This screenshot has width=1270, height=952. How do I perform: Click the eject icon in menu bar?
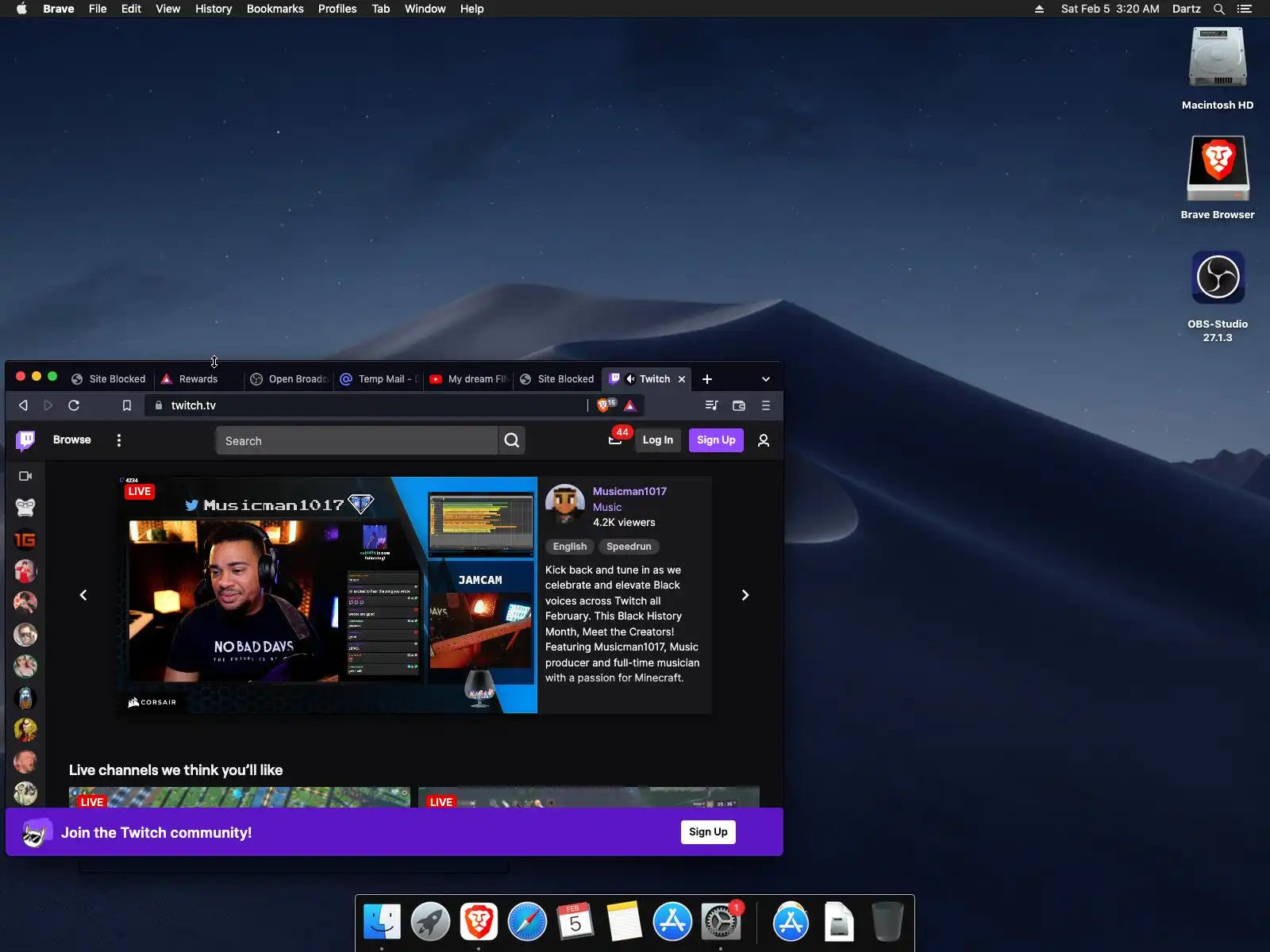point(1039,9)
